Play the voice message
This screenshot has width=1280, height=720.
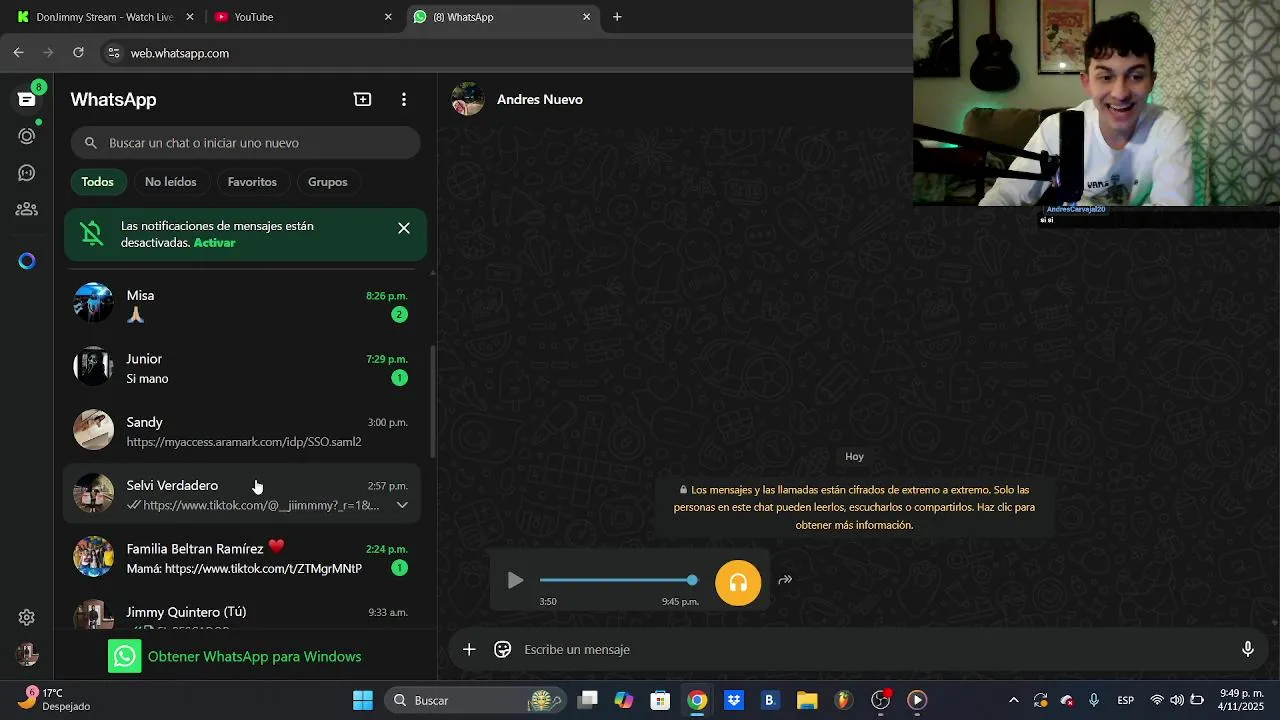(x=515, y=580)
